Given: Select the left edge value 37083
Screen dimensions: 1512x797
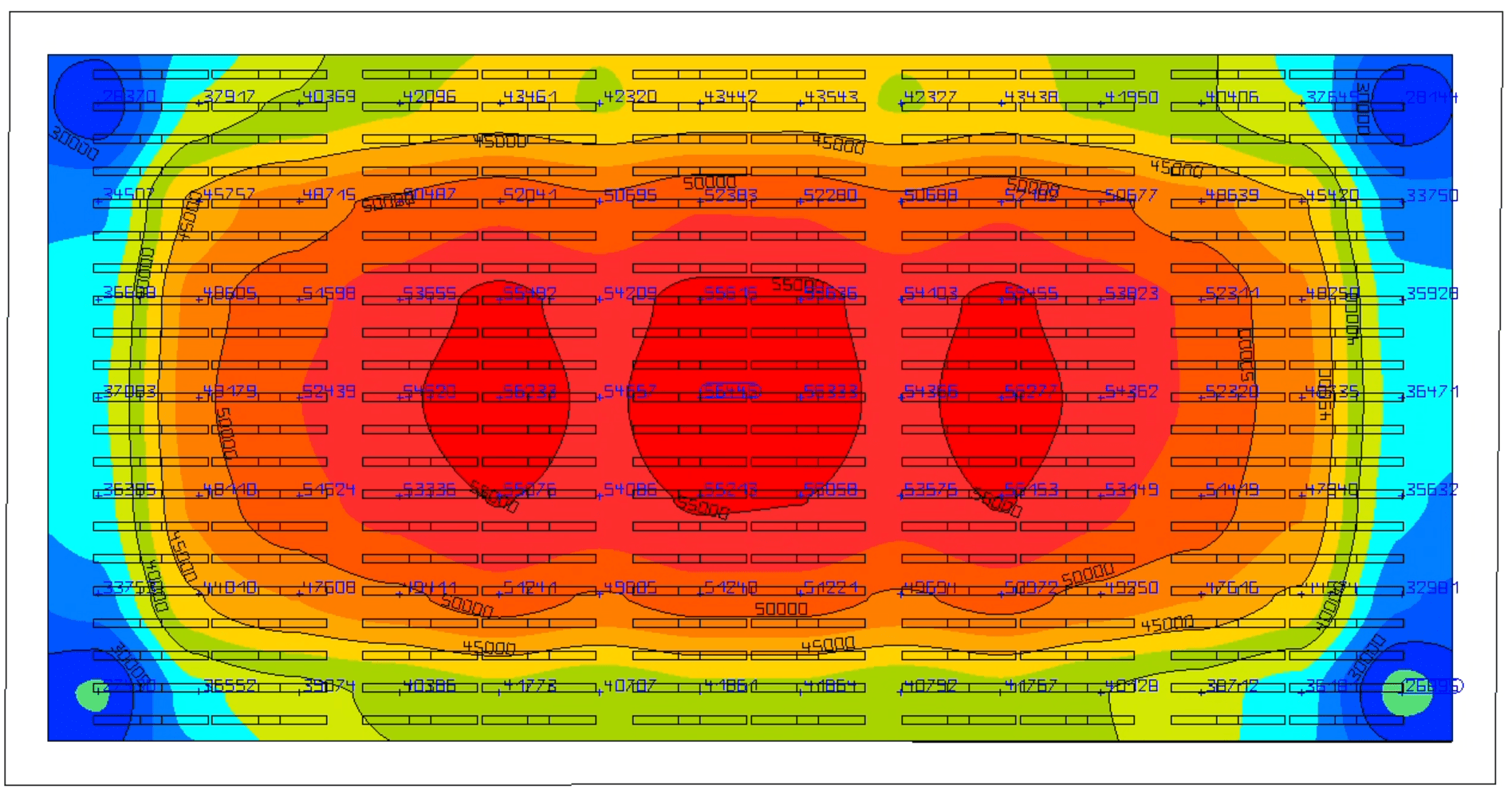Looking at the screenshot, I should [129, 391].
